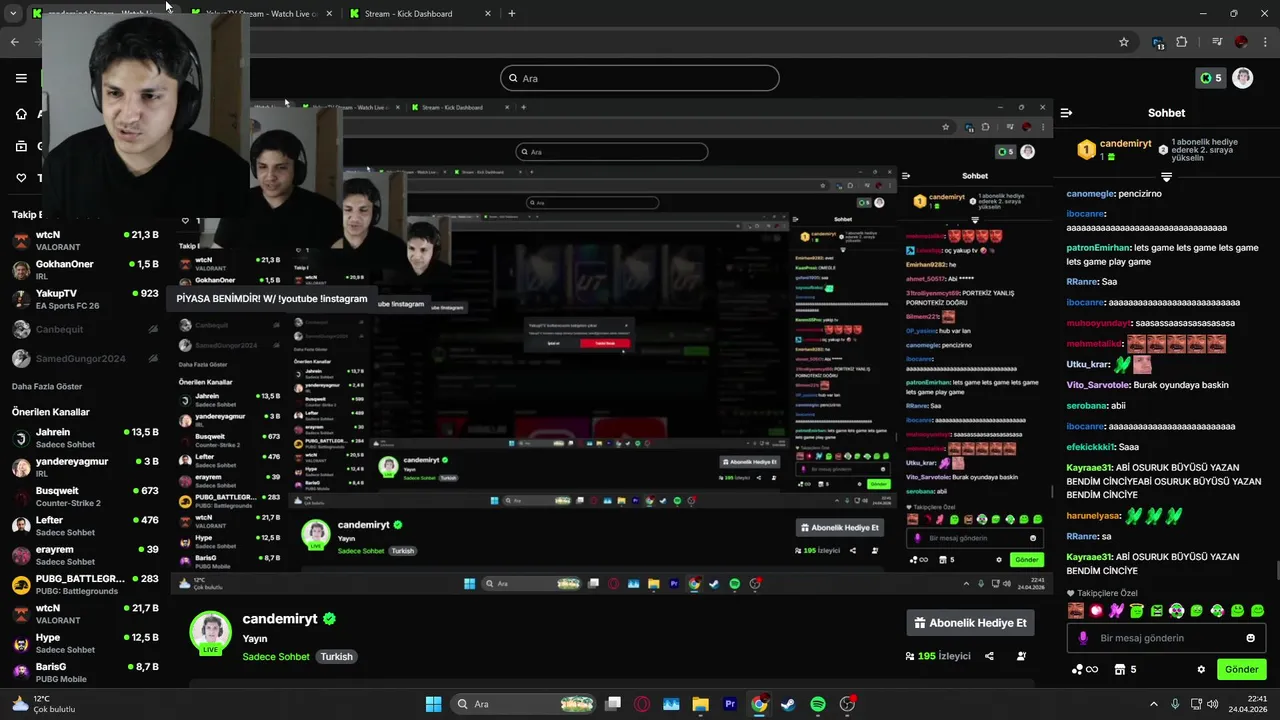Viewport: 1280px width, 720px height.
Task: Click chat username Vito_Sarvotole
Action: pyautogui.click(x=1098, y=385)
